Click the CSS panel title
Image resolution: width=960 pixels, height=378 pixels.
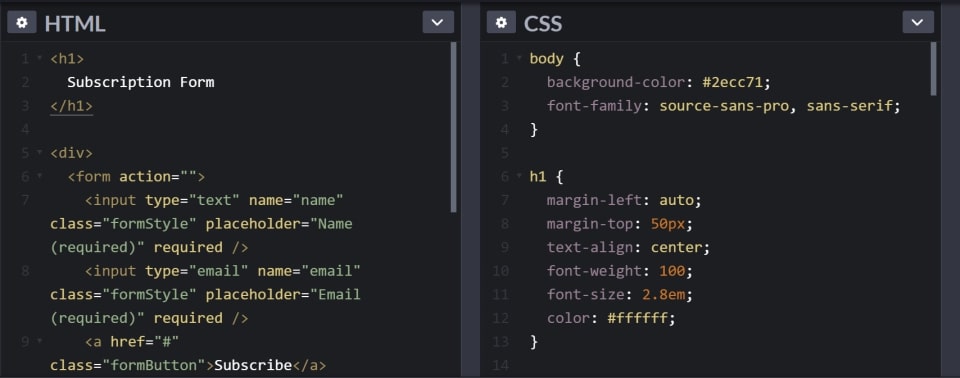(x=542, y=23)
